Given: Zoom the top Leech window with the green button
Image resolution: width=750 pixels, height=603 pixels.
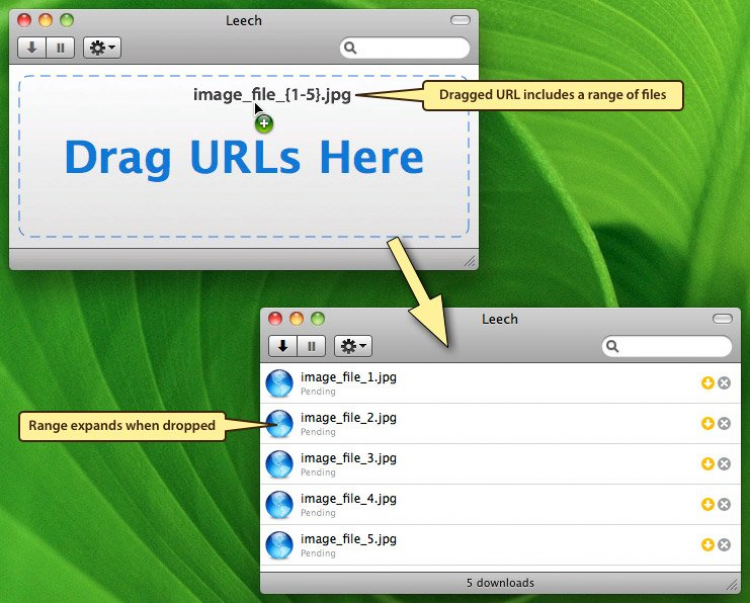Looking at the screenshot, I should tap(67, 20).
